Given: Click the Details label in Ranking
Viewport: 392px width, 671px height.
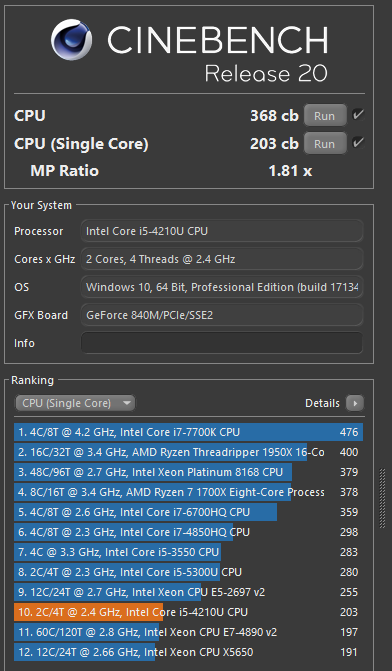Looking at the screenshot, I should [322, 403].
